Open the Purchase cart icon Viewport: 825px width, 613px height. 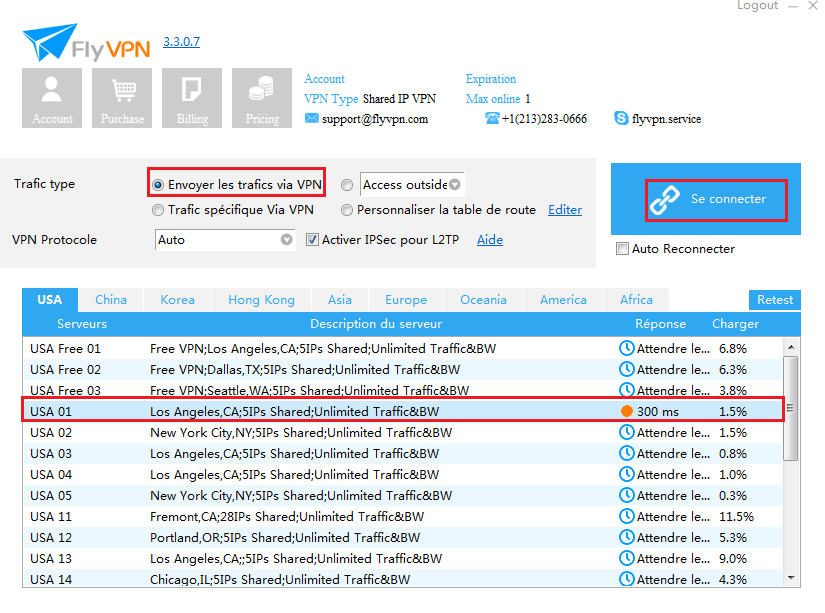[122, 98]
